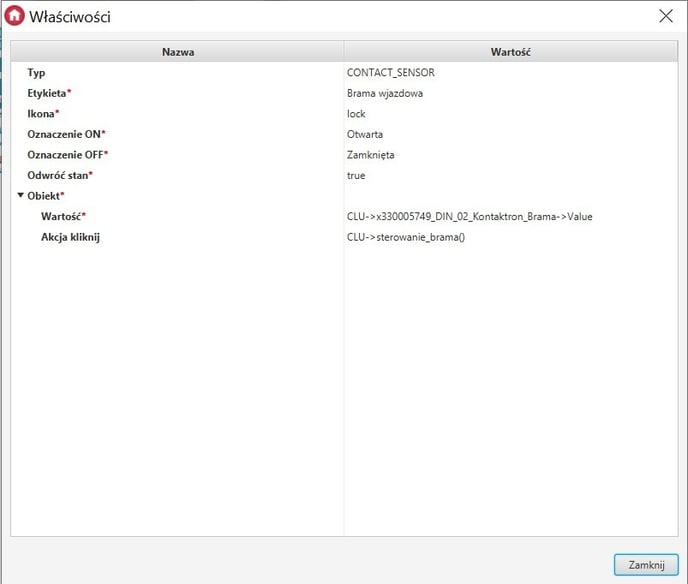The width and height of the screenshot is (688, 584).
Task: Select the Typ property row
Action: (x=36, y=73)
